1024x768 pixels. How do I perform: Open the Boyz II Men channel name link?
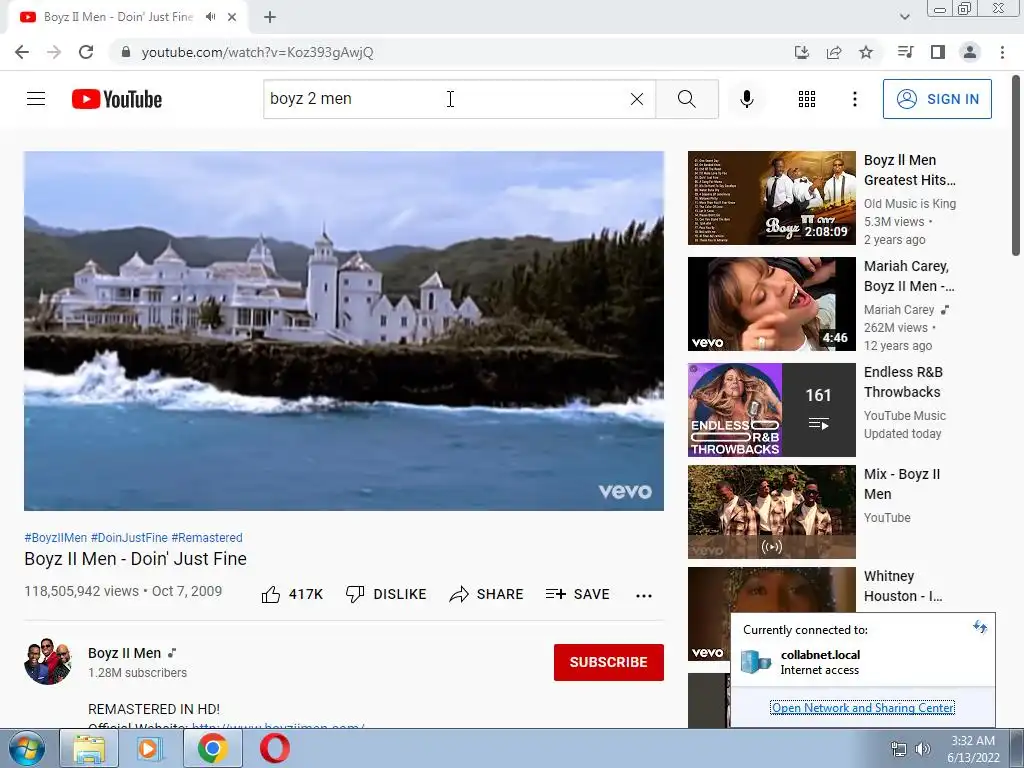click(125, 653)
